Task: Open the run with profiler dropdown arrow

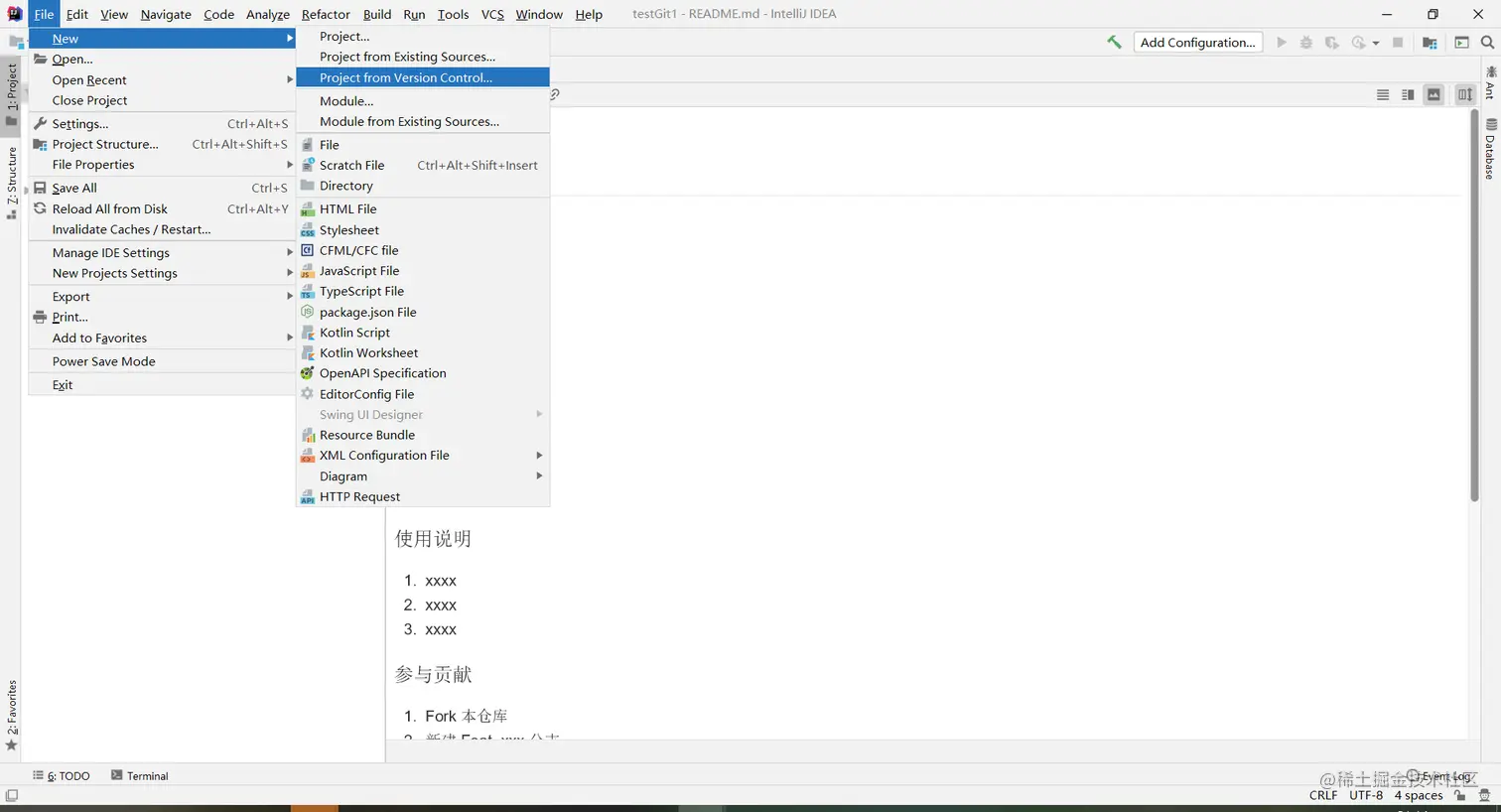Action: pyautogui.click(x=1376, y=44)
